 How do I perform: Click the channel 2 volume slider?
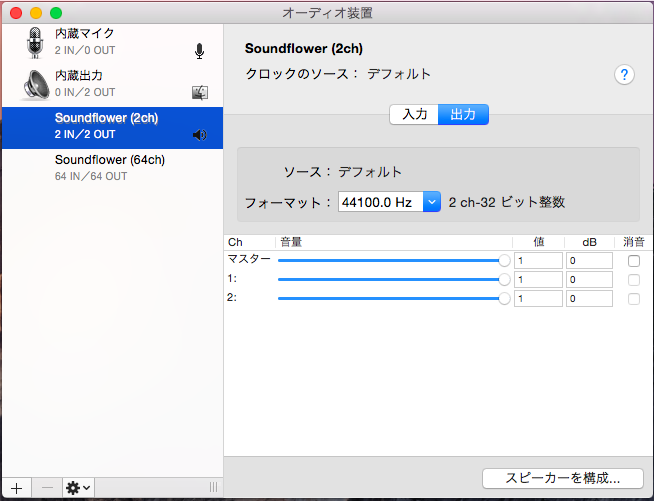pos(393,299)
